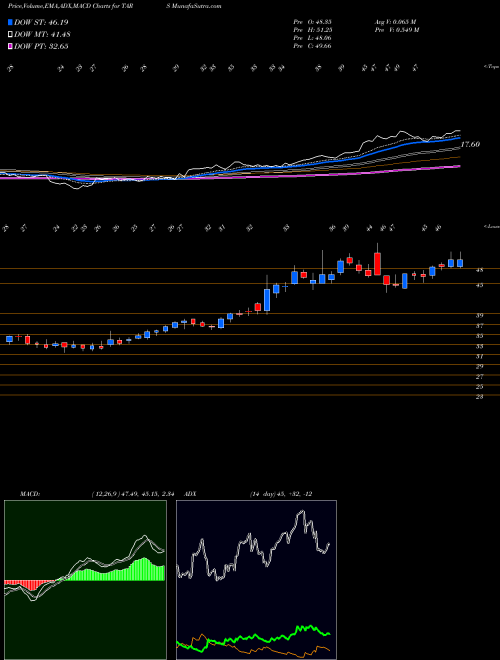Click the price axis label '33'
This screenshot has width=500, height=660.
[x=479, y=346]
